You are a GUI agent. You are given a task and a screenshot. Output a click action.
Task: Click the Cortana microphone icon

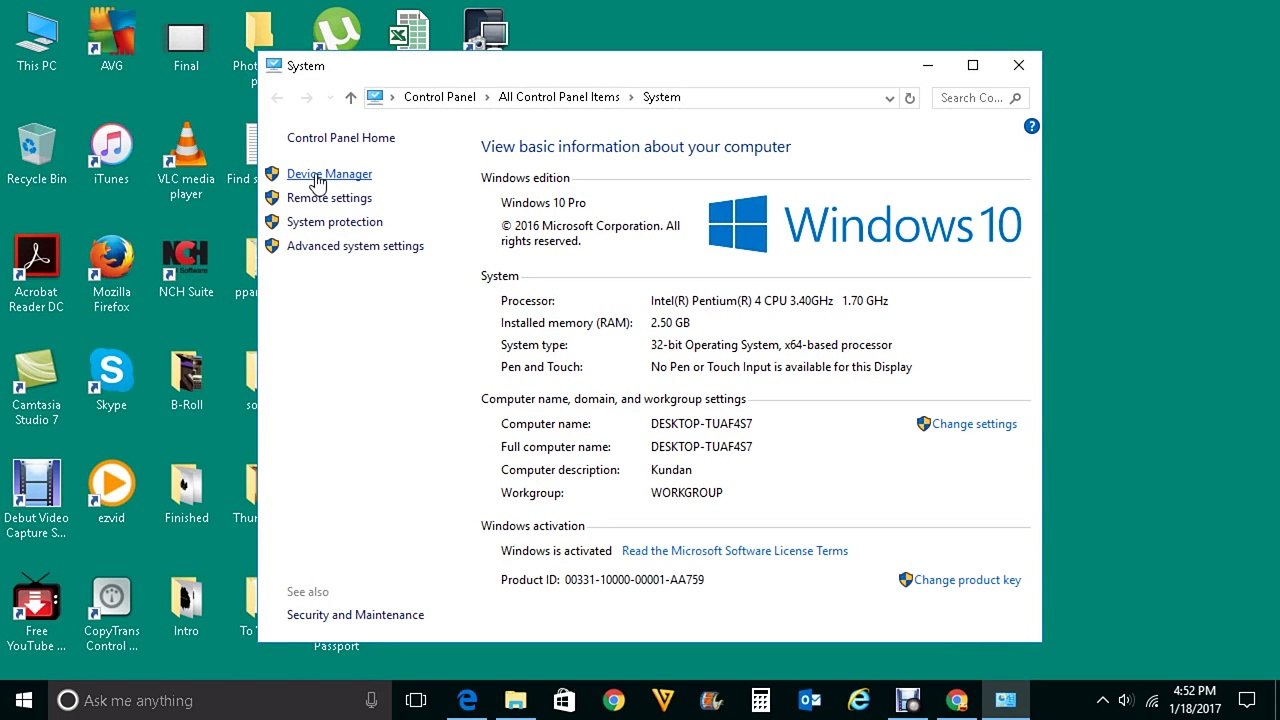[x=371, y=700]
